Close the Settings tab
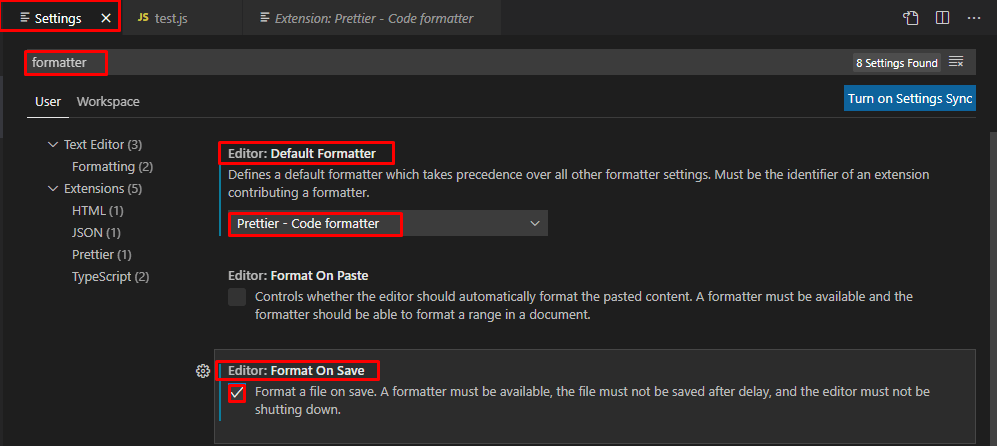This screenshot has height=446, width=997. tap(106, 18)
